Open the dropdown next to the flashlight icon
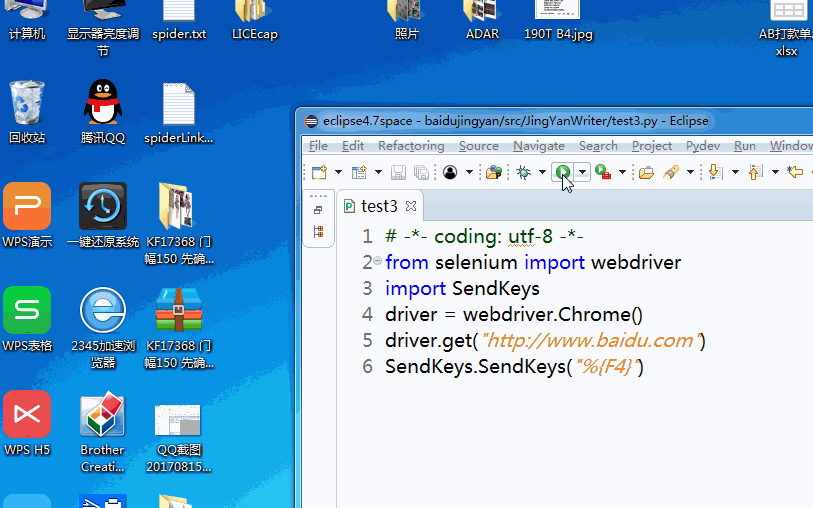Screen dimensions: 813x508 (690, 172)
